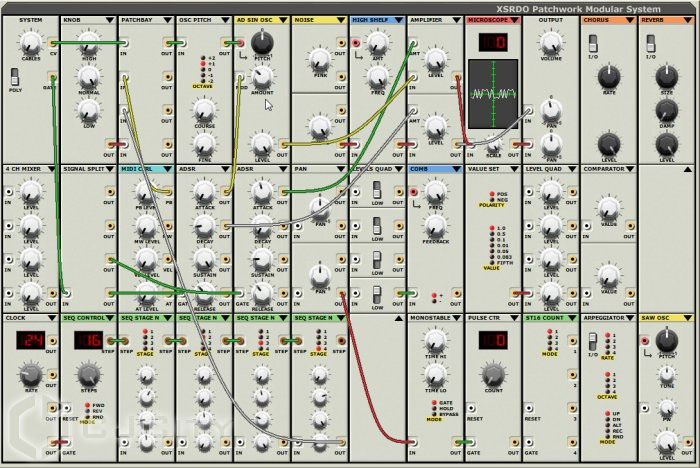Image resolution: width=700 pixels, height=468 pixels.
Task: Expand the empty slot beside MONOSTABLE
Action: (x=399, y=318)
